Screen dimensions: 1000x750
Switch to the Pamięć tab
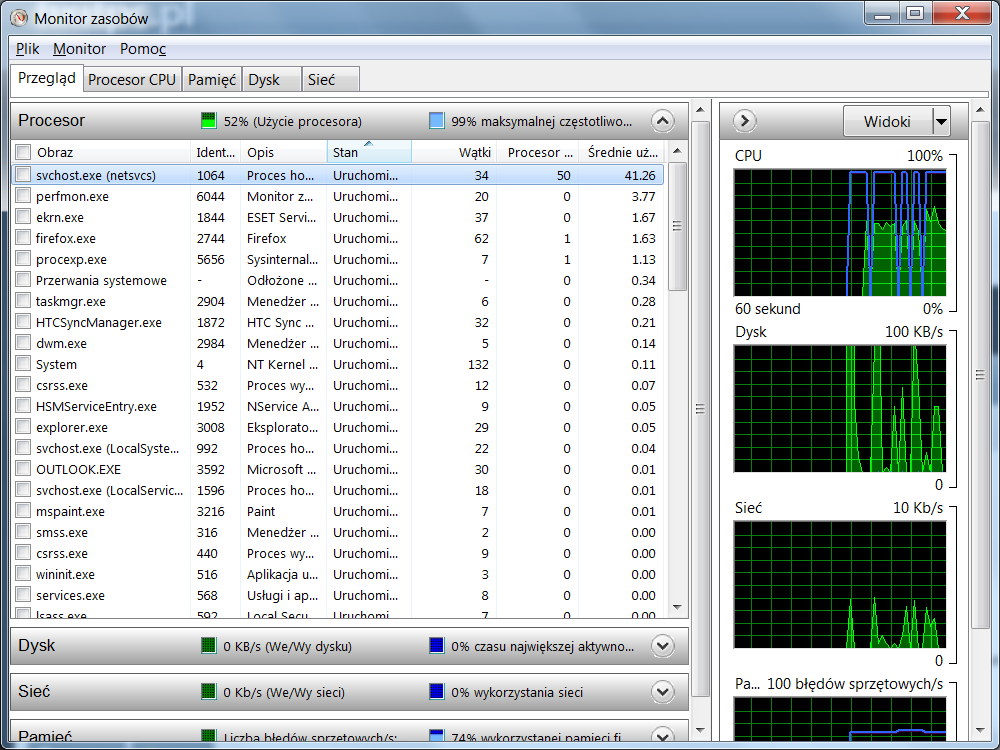tap(212, 80)
